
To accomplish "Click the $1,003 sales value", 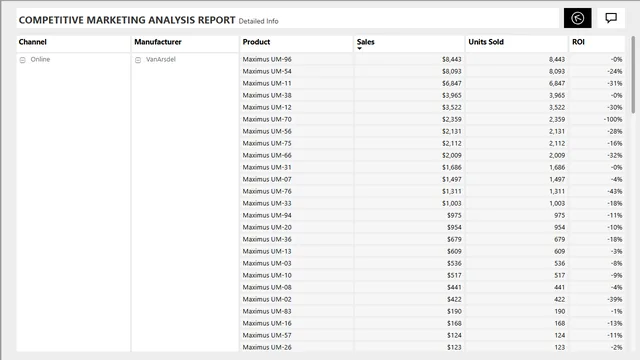I will (x=451, y=203).
